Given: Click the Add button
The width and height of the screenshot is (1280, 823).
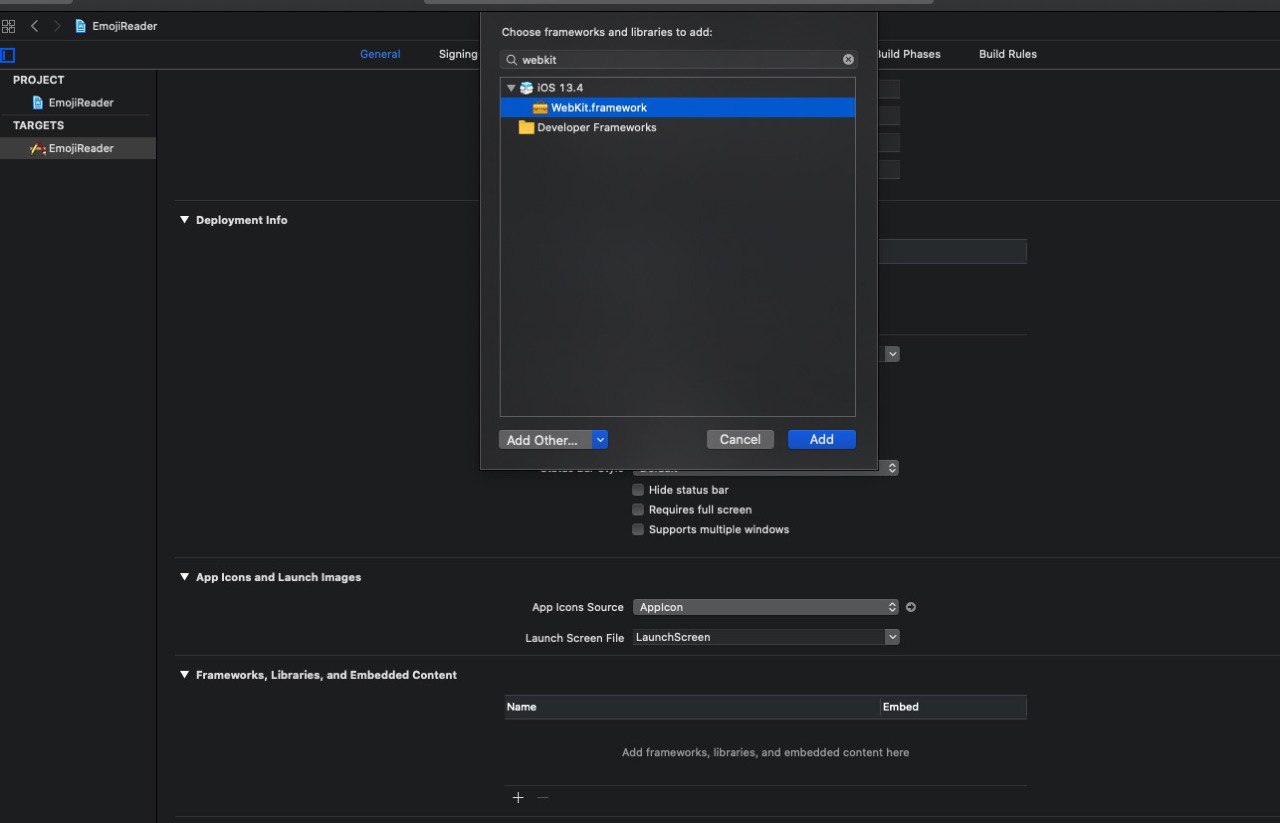Looking at the screenshot, I should 822,440.
